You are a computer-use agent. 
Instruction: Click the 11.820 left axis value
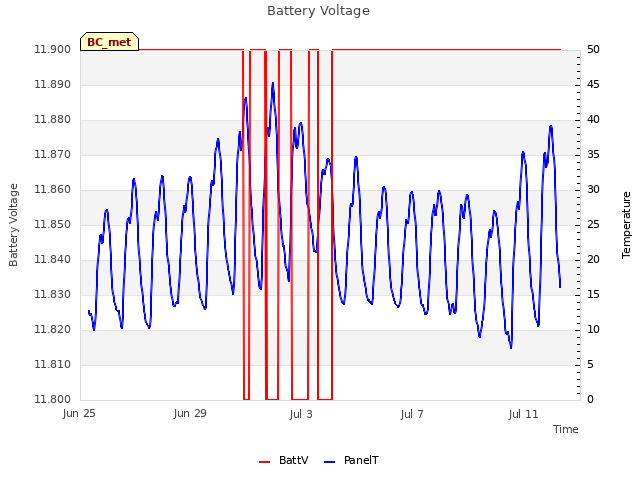(52, 330)
